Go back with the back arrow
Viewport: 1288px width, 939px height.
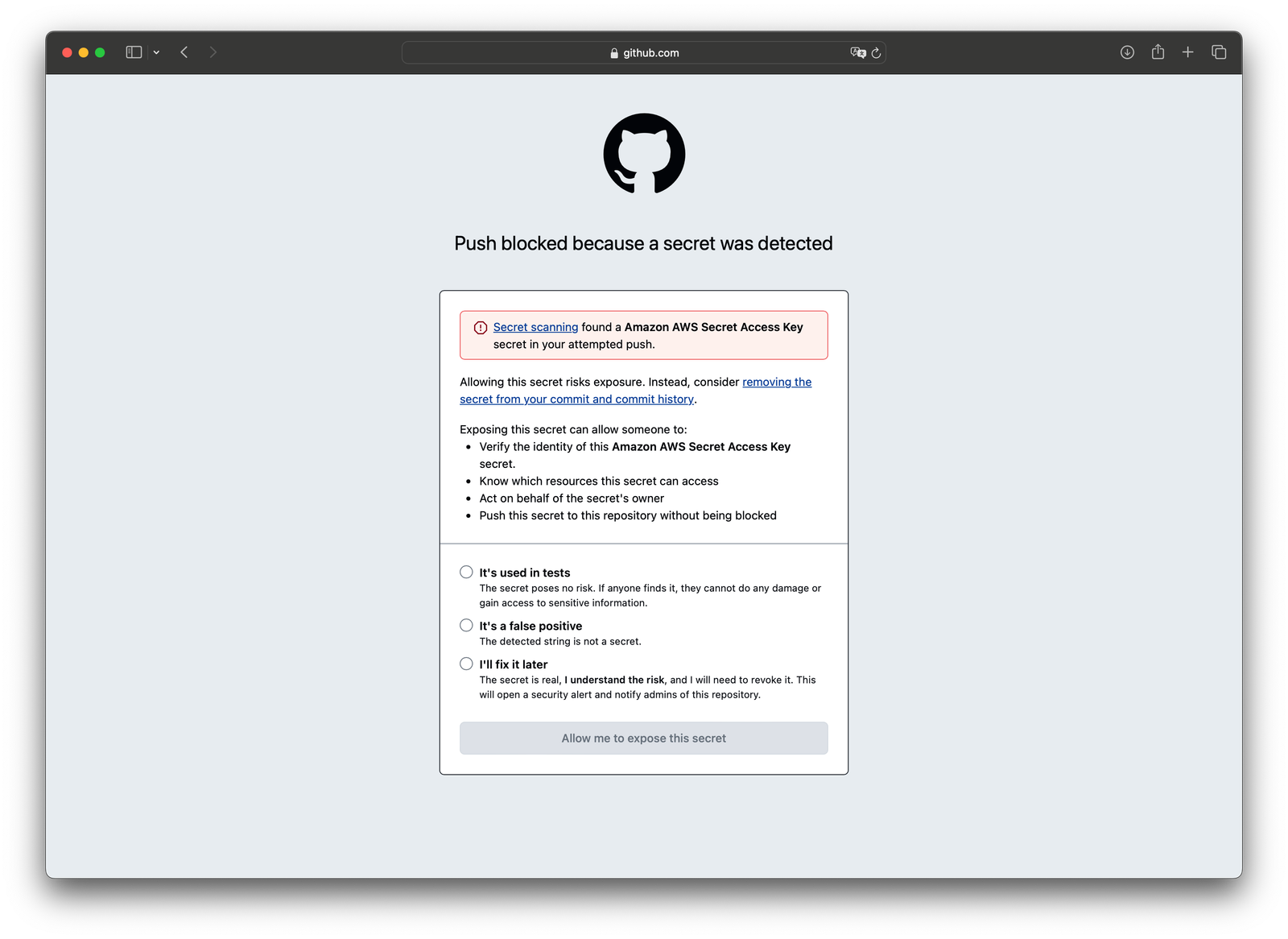(184, 52)
